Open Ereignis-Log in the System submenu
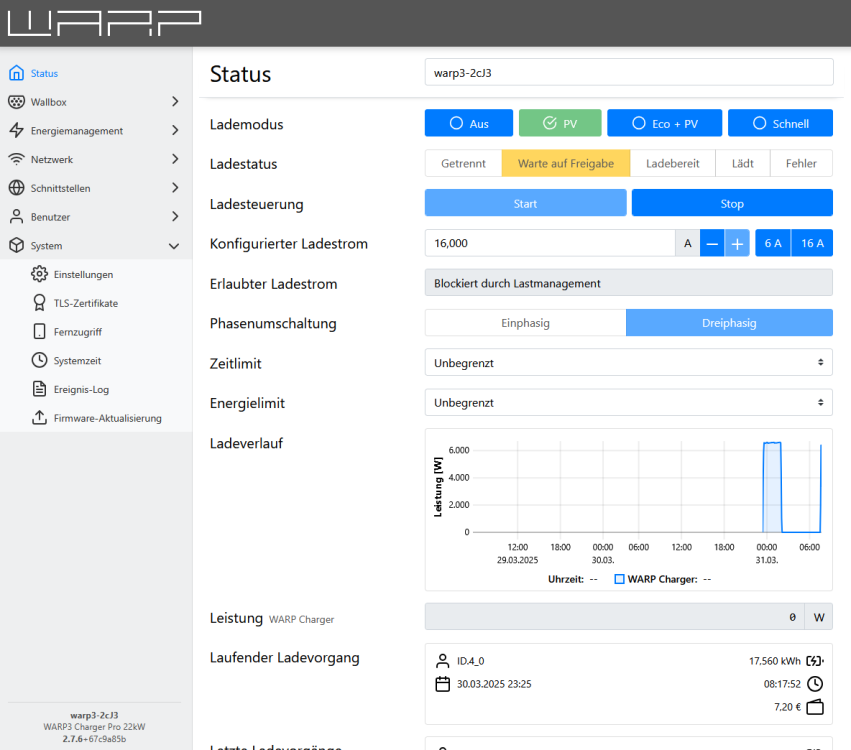This screenshot has height=750, width=851. click(81, 389)
